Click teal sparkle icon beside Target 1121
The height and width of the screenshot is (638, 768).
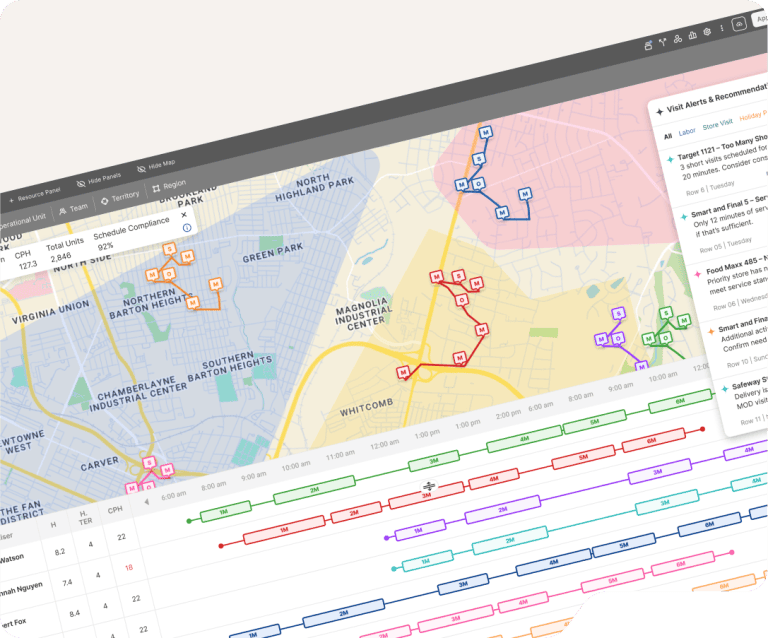(671, 159)
